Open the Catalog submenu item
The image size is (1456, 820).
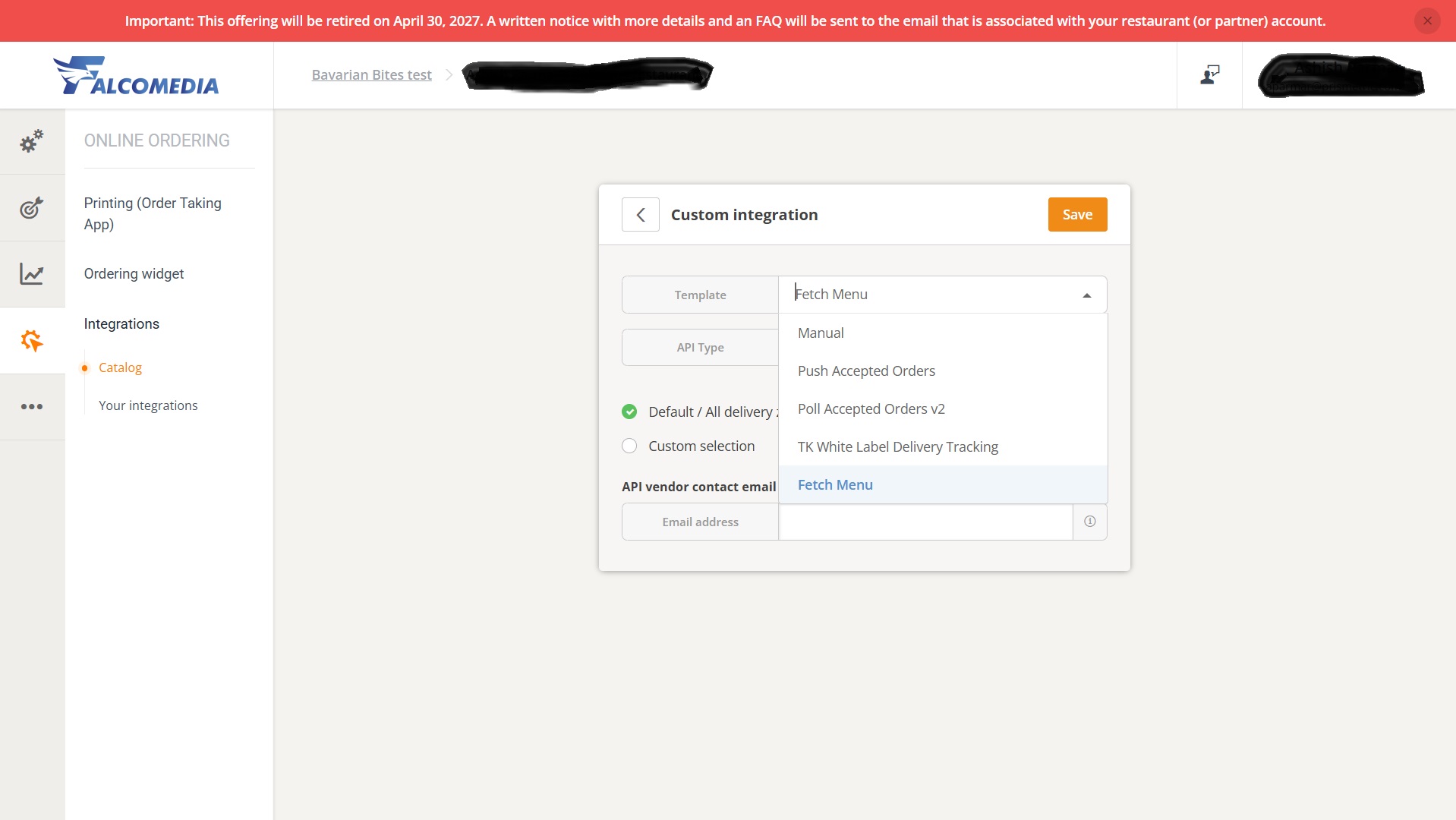tap(120, 367)
